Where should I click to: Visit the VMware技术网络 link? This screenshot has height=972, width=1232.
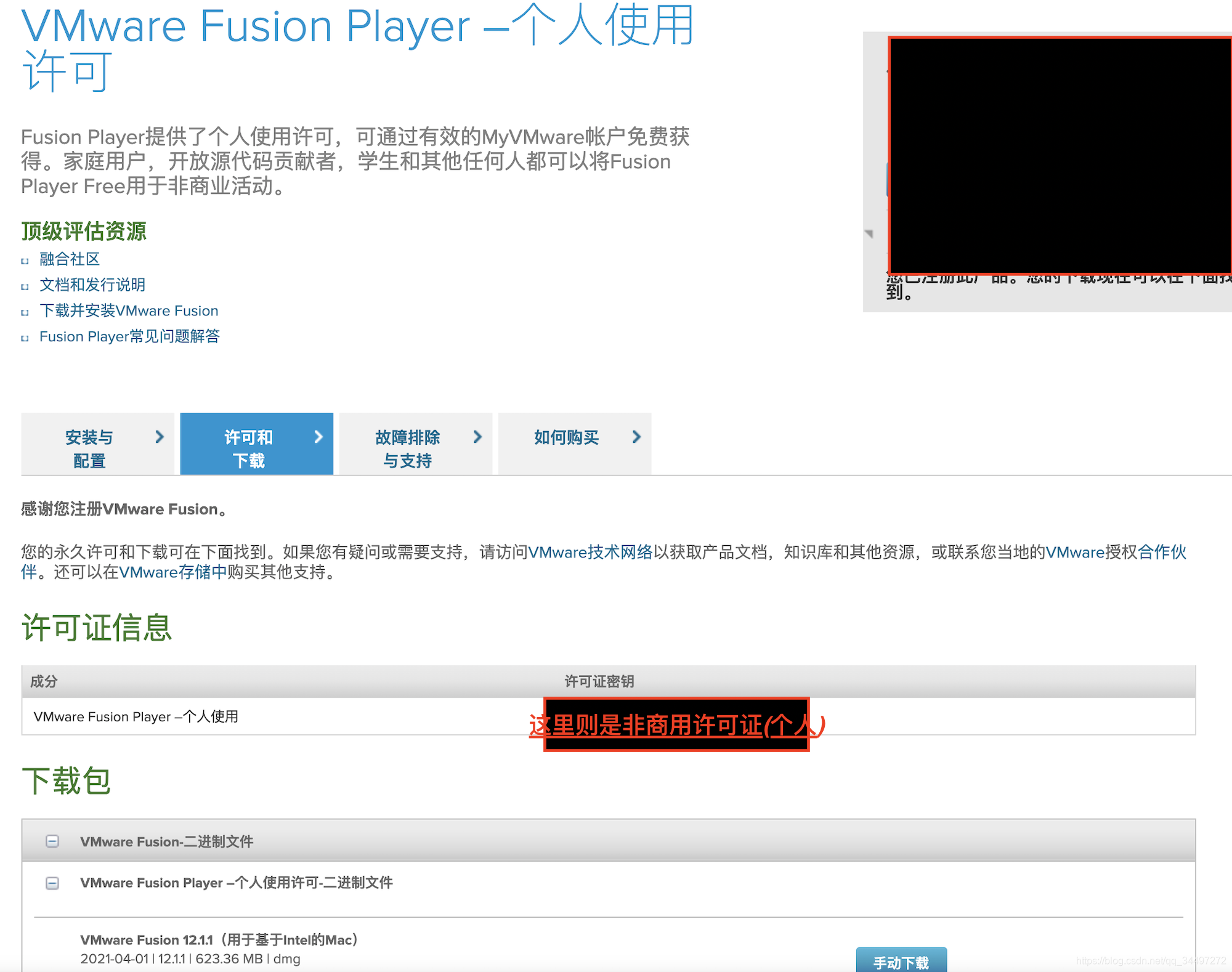[590, 553]
